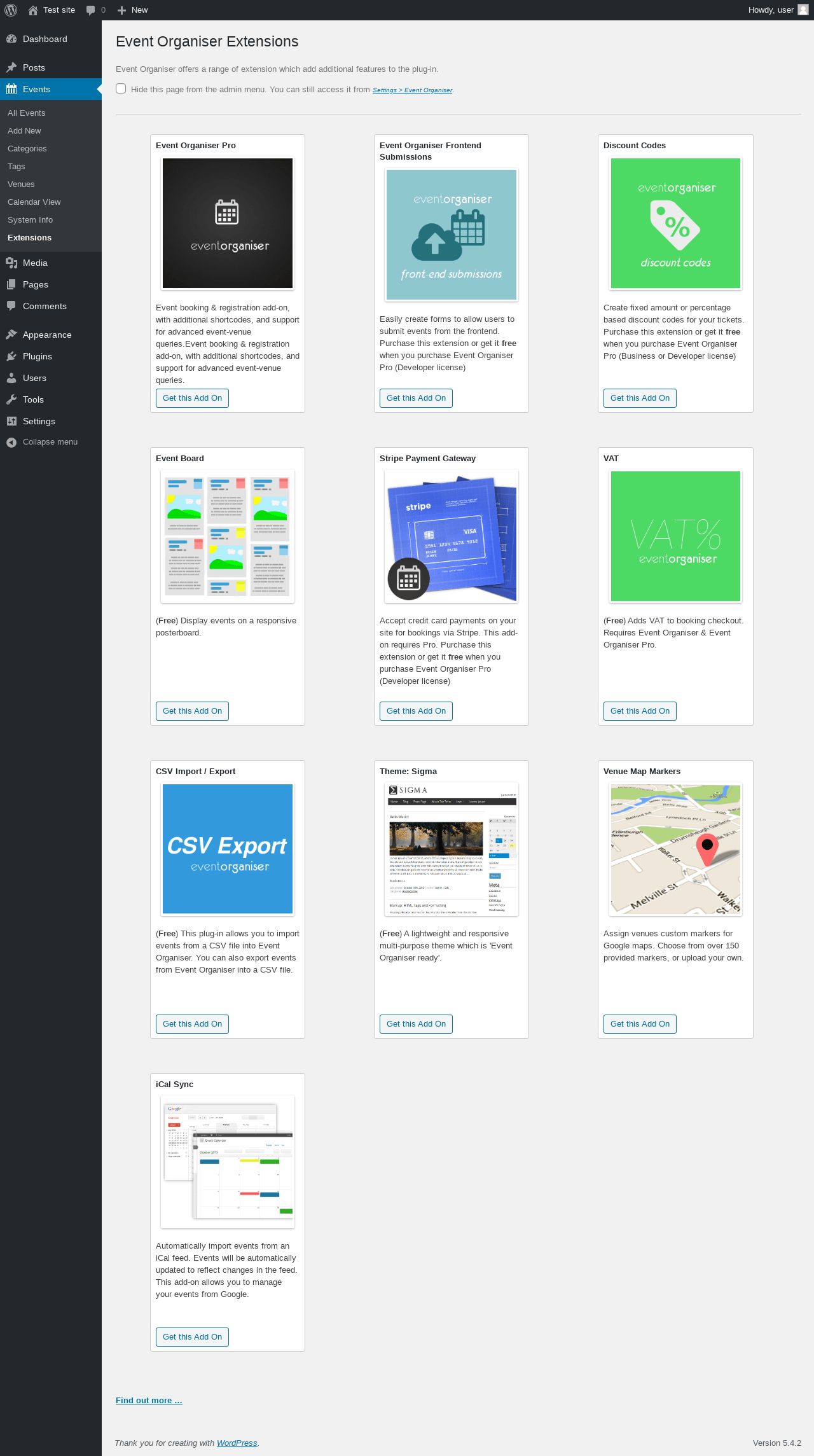The height and width of the screenshot is (1456, 814).
Task: Click the Version 5.4.2 footer text
Action: point(777,1443)
